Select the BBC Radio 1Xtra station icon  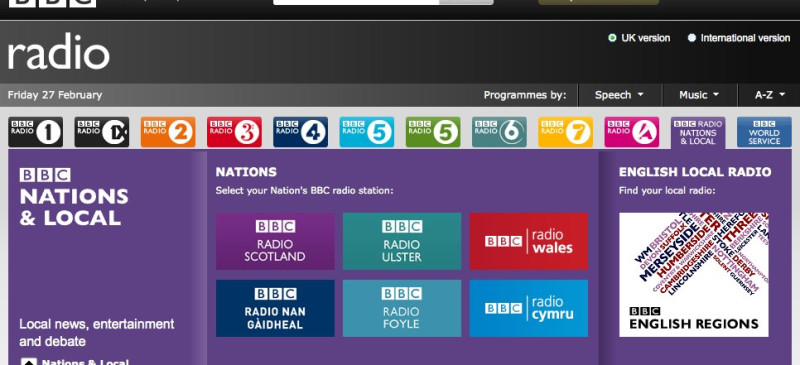pyautogui.click(x=102, y=132)
